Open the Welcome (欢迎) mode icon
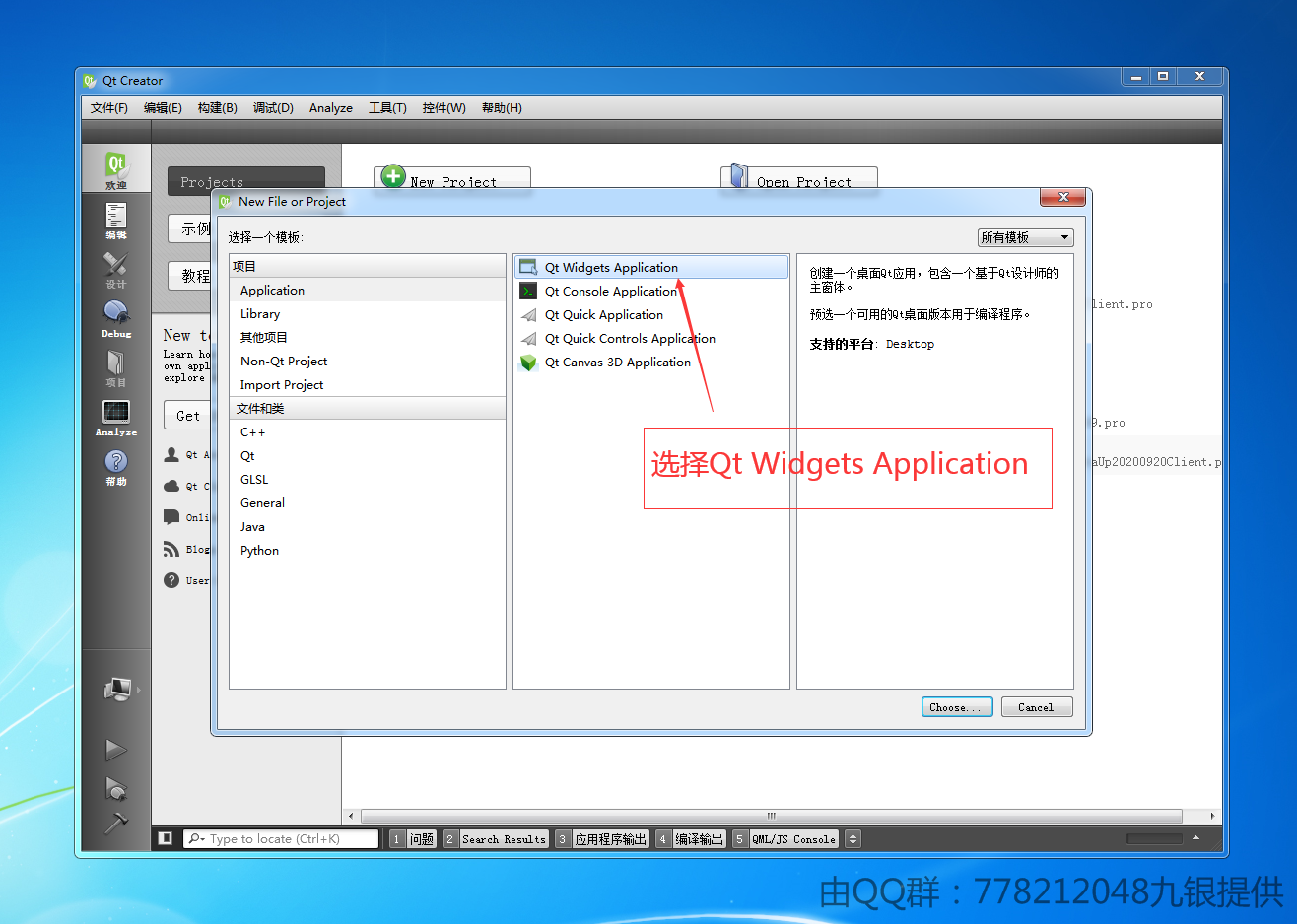This screenshot has width=1297, height=924. click(x=116, y=168)
